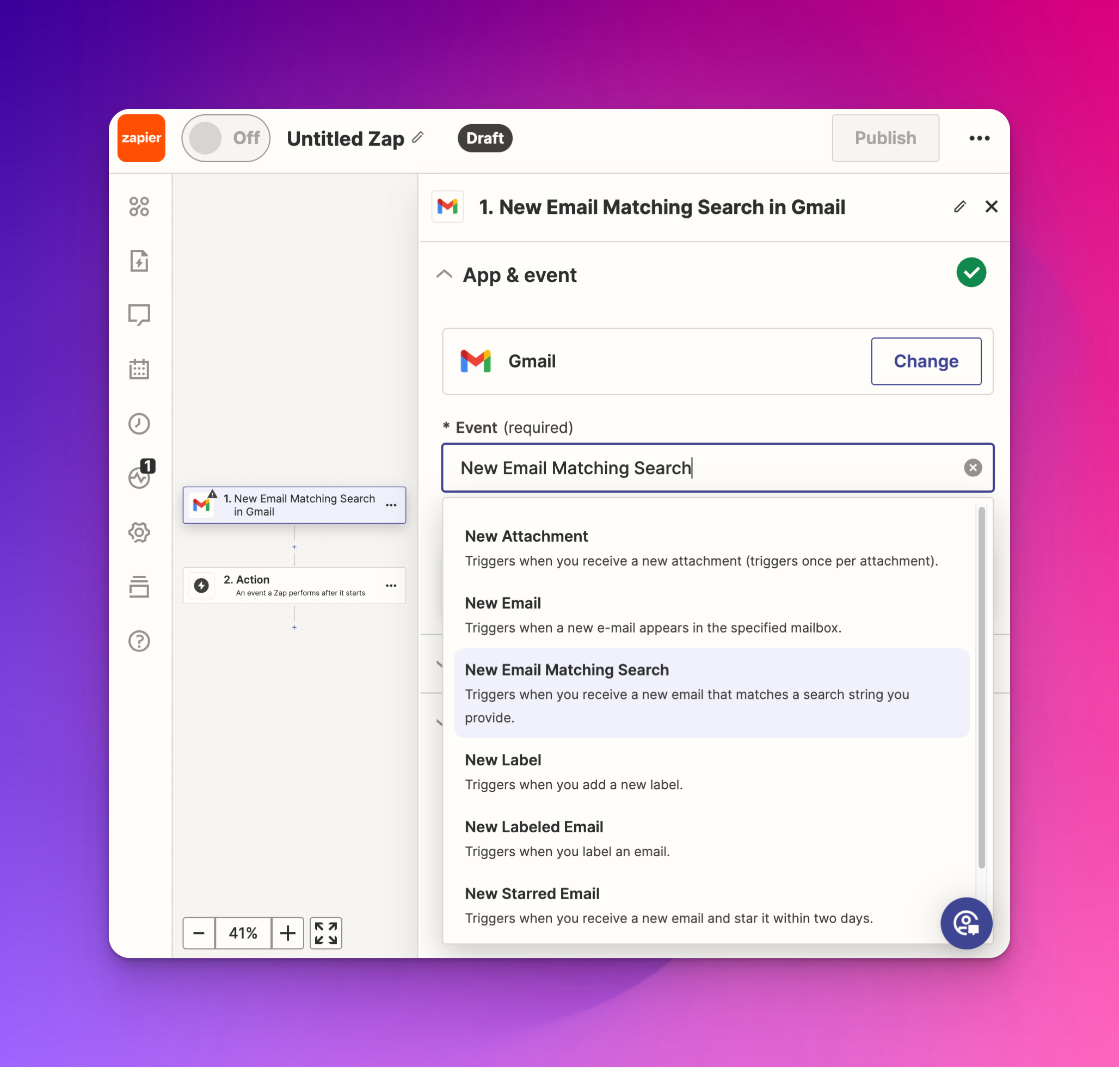Click the Zapier logo home icon

(141, 138)
